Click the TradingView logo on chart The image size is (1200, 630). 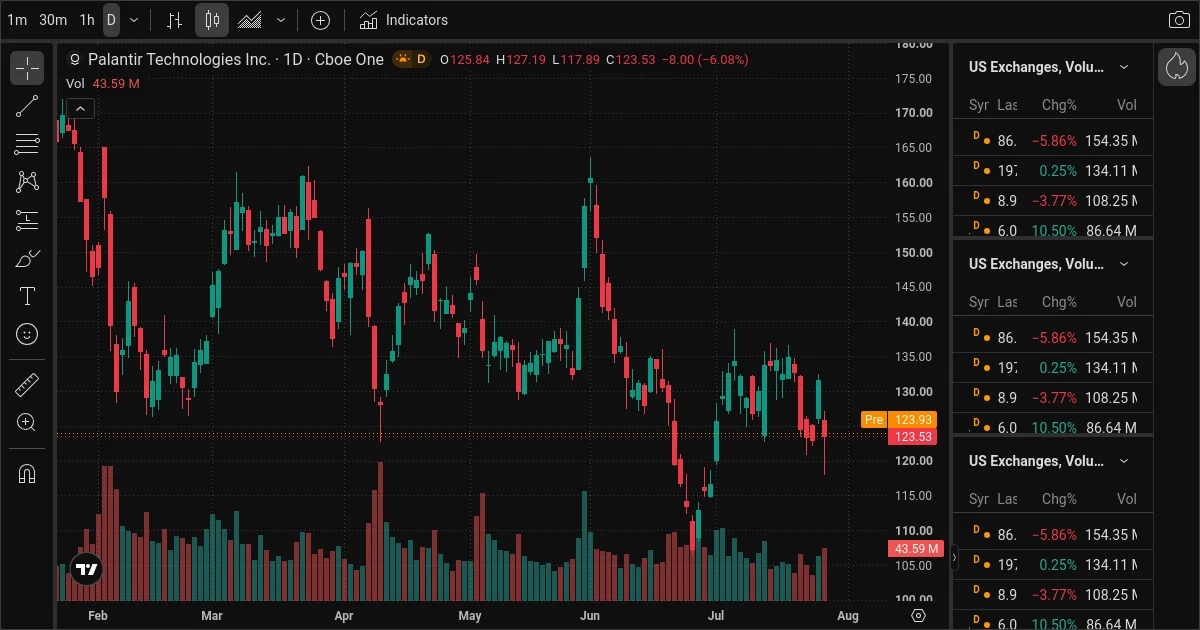tap(87, 569)
